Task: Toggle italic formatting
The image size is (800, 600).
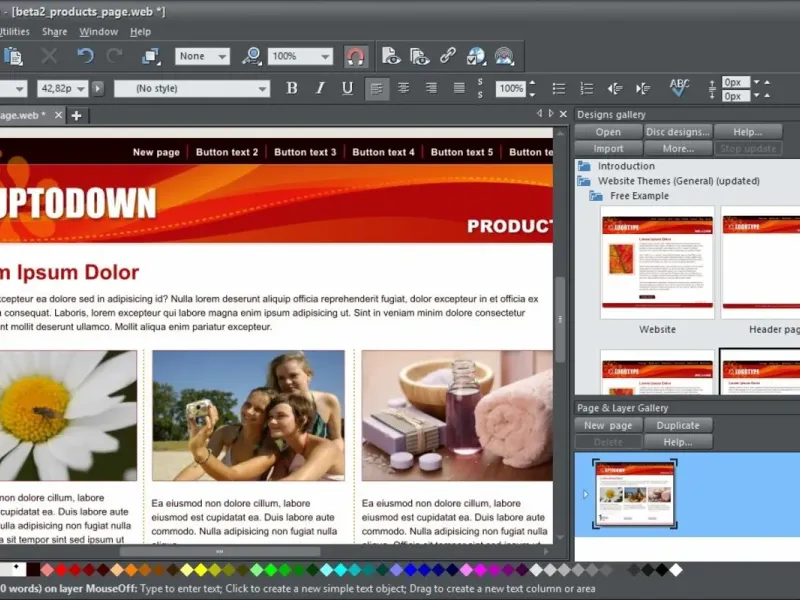Action: [320, 88]
